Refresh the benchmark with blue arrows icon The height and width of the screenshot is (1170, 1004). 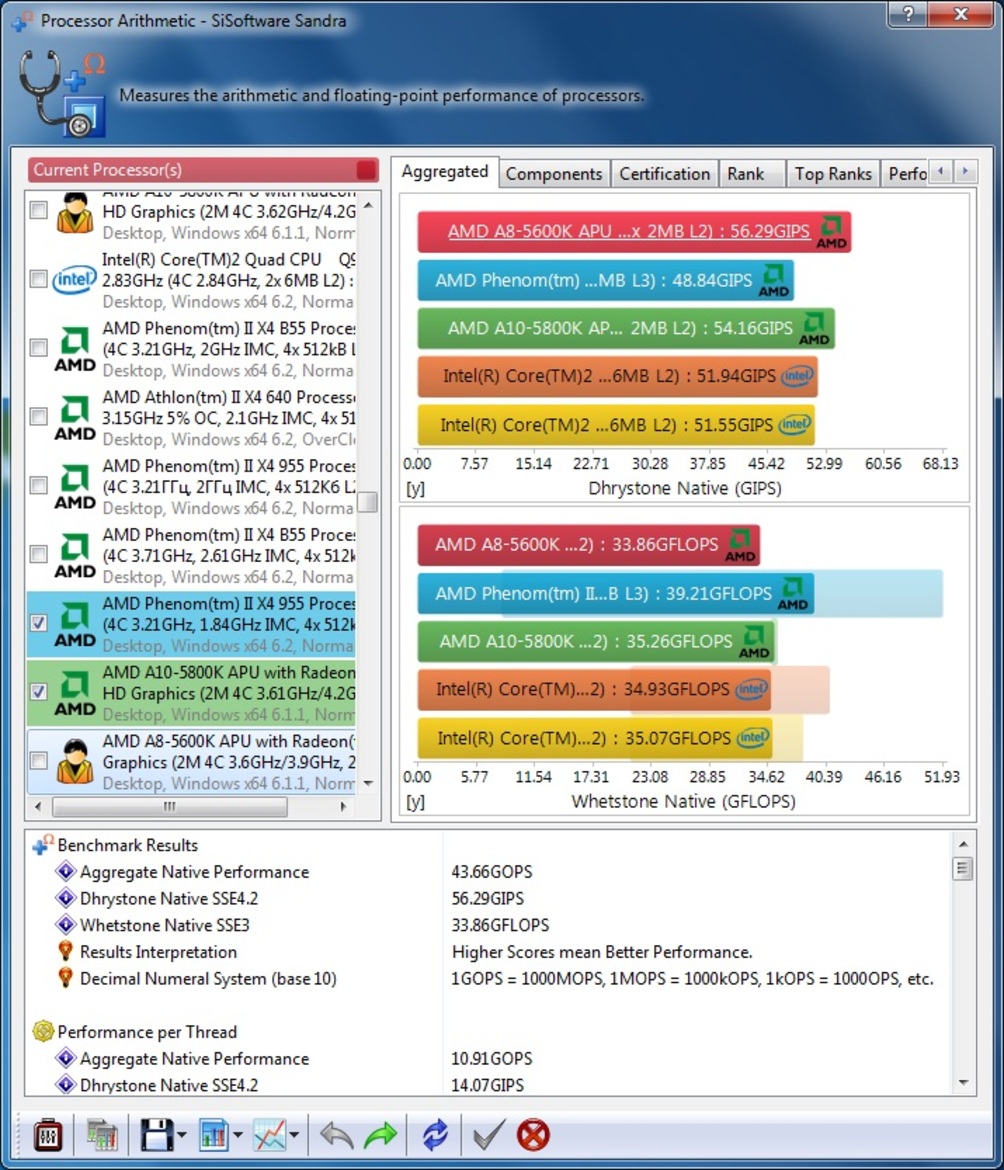[x=435, y=1136]
